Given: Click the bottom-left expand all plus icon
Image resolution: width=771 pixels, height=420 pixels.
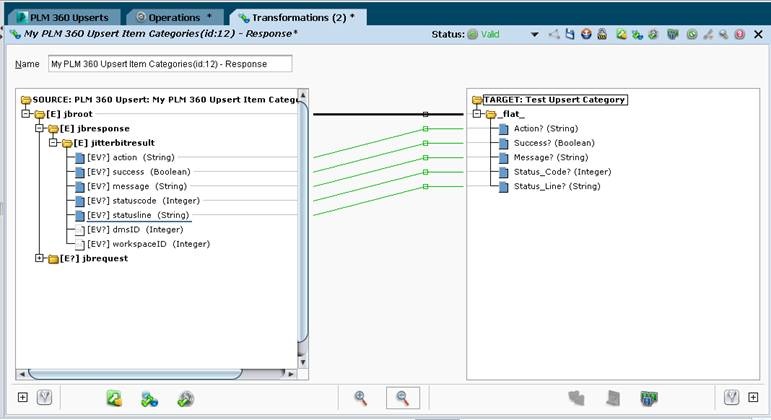Looking at the screenshot, I should 23,398.
